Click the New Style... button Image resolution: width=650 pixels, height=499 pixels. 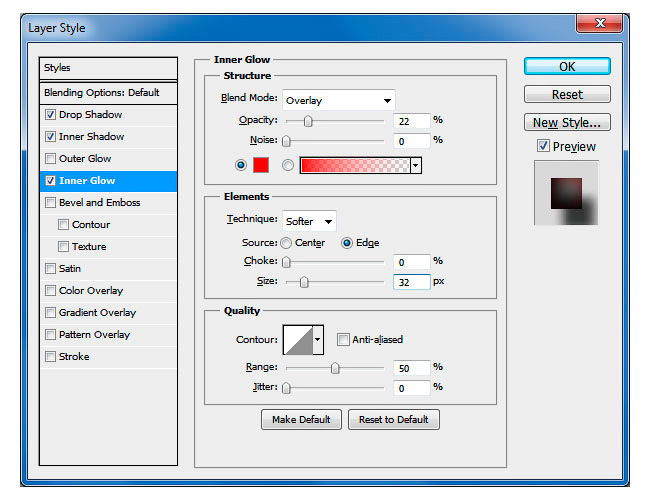(x=567, y=123)
